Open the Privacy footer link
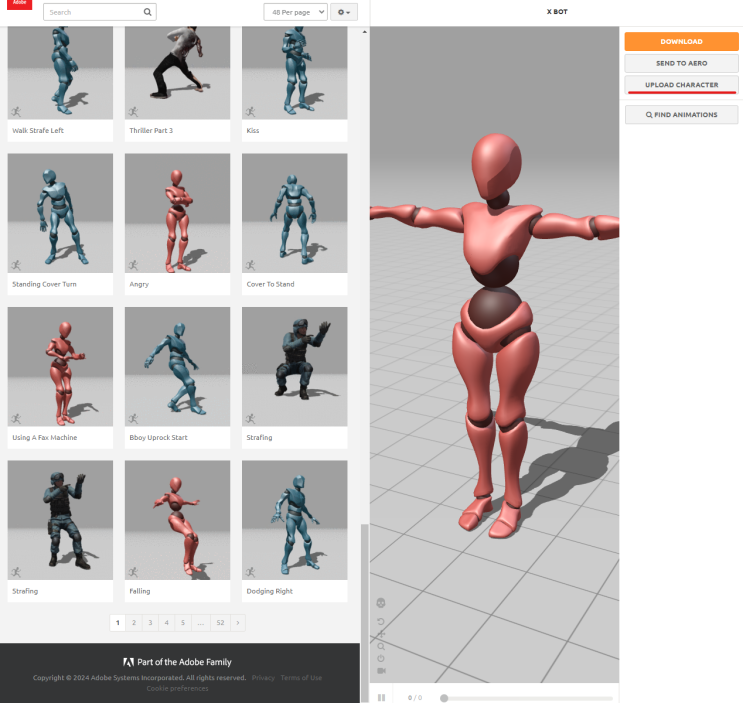Screen dimensions: 743x703 click(263, 678)
